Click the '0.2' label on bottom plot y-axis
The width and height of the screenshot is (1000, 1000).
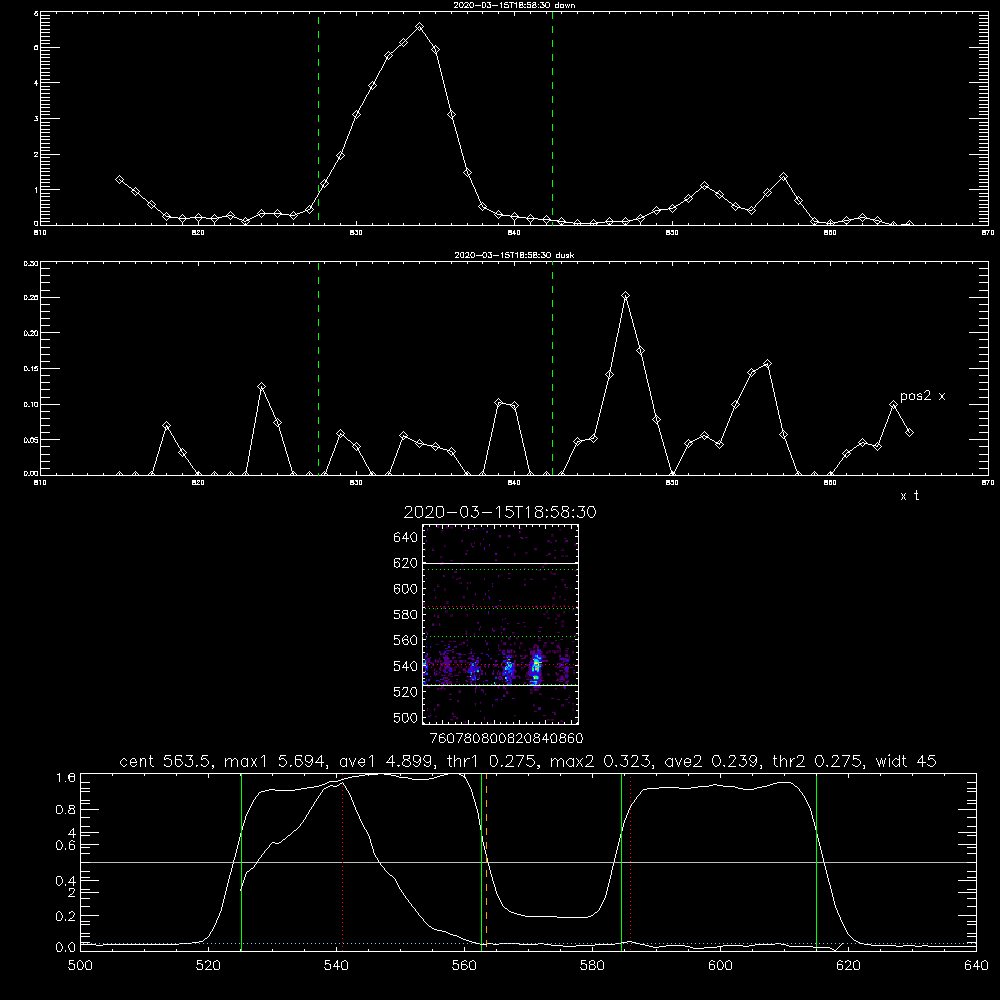pyautogui.click(x=66, y=916)
